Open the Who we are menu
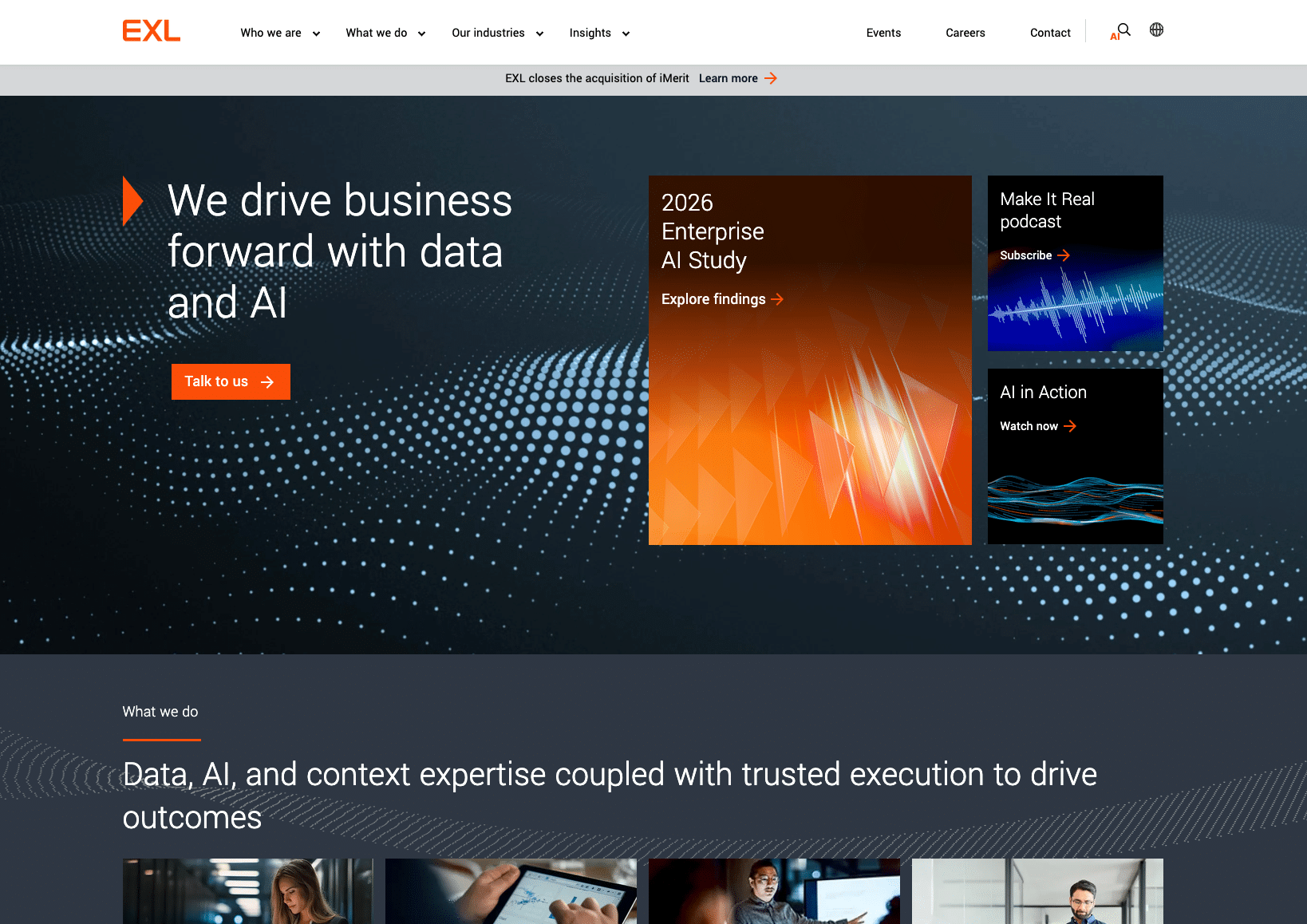1307x924 pixels. pyautogui.click(x=270, y=33)
